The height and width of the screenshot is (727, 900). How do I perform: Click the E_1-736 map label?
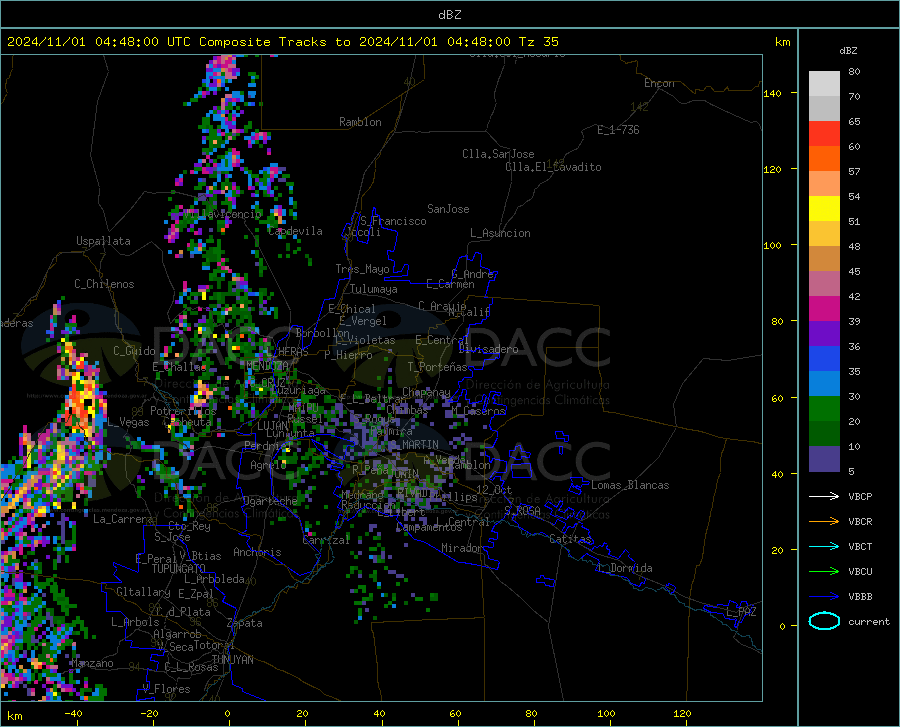[618, 130]
